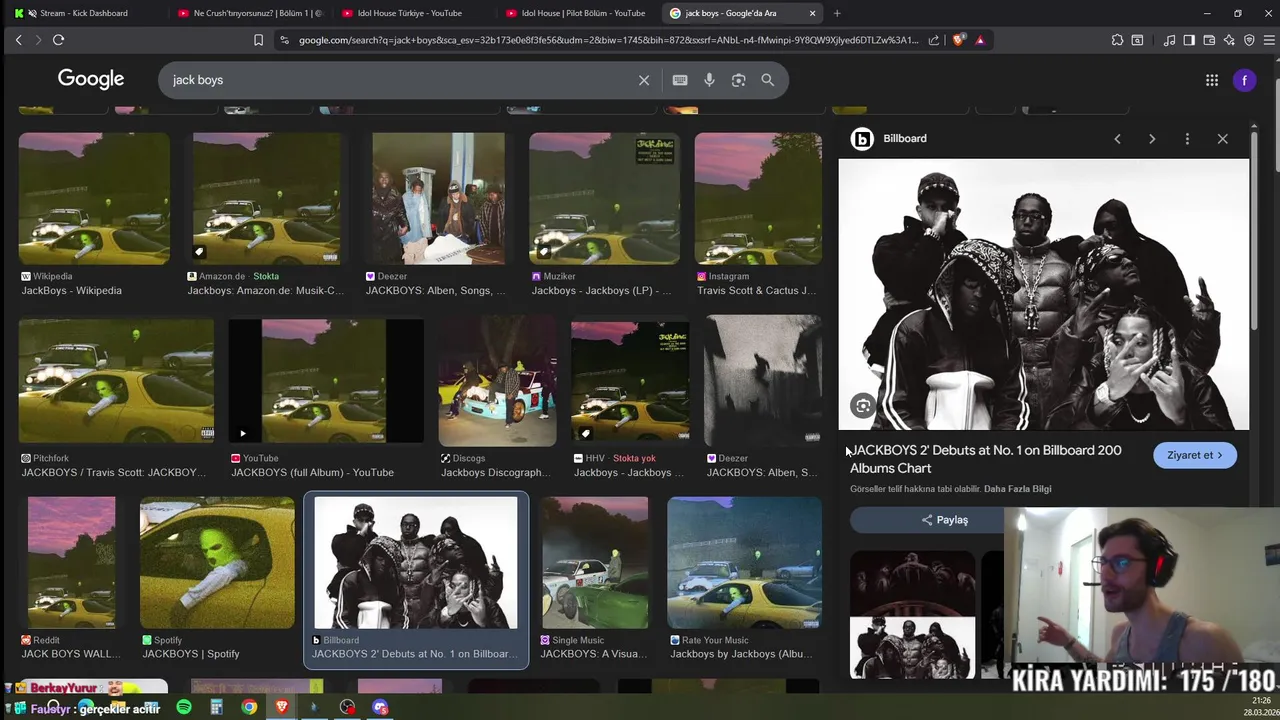
Task: Switch to the Idol House Türkiye tab
Action: tap(410, 13)
